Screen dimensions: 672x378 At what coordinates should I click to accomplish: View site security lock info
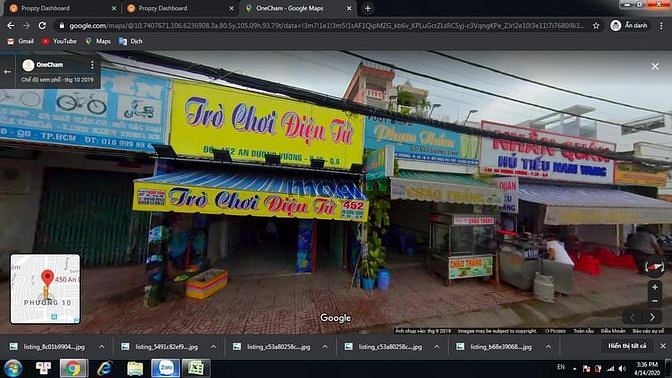click(x=62, y=26)
